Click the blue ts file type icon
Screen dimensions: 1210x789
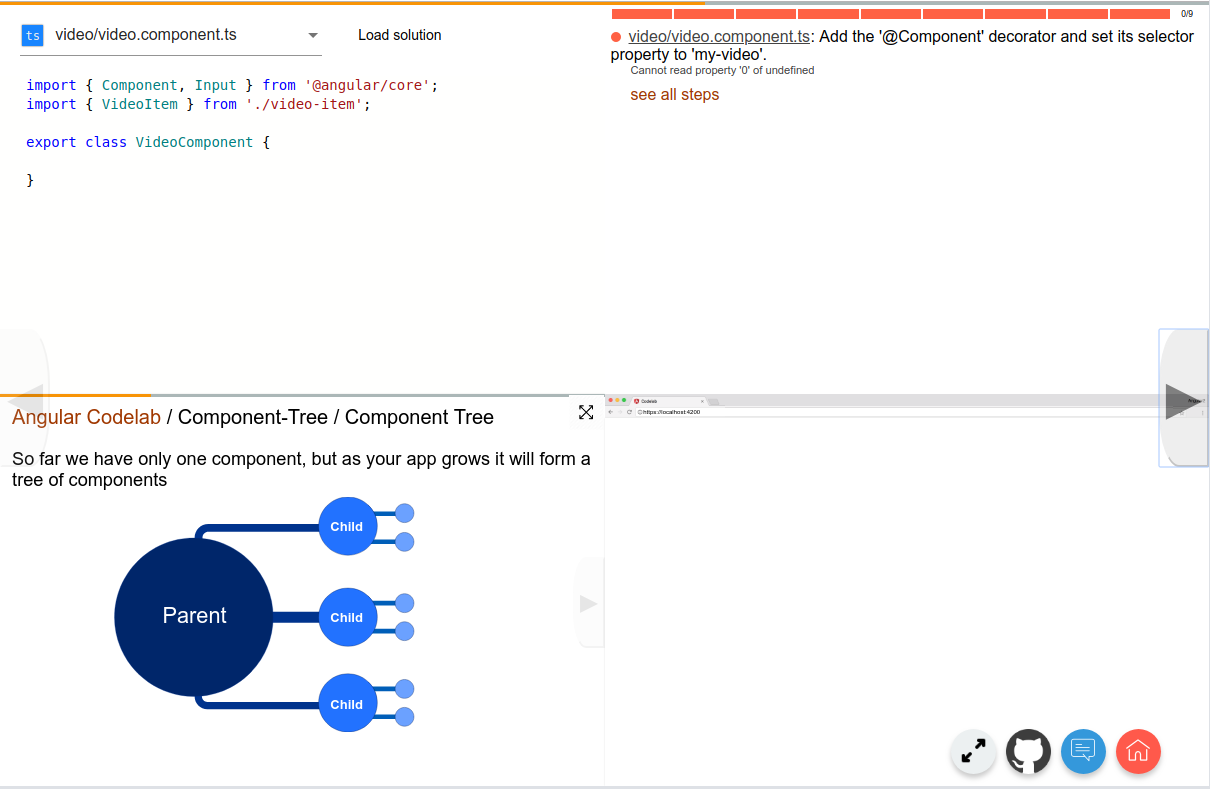33,35
